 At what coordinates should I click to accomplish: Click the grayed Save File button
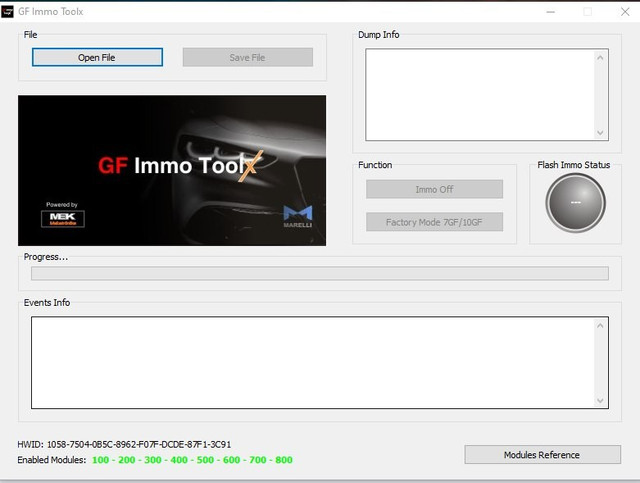coord(247,57)
